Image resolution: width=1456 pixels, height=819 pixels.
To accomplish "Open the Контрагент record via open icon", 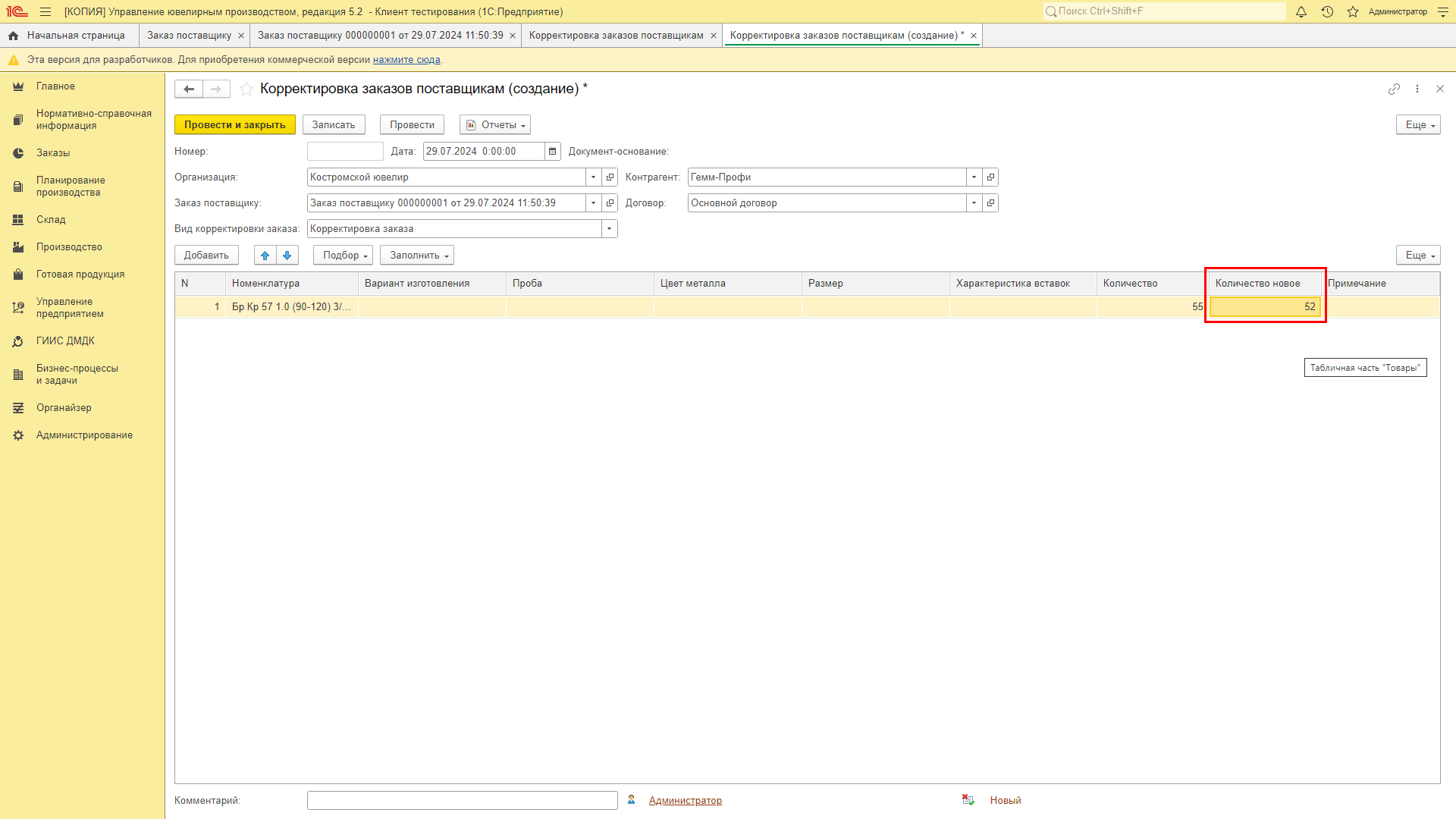I will (x=990, y=177).
